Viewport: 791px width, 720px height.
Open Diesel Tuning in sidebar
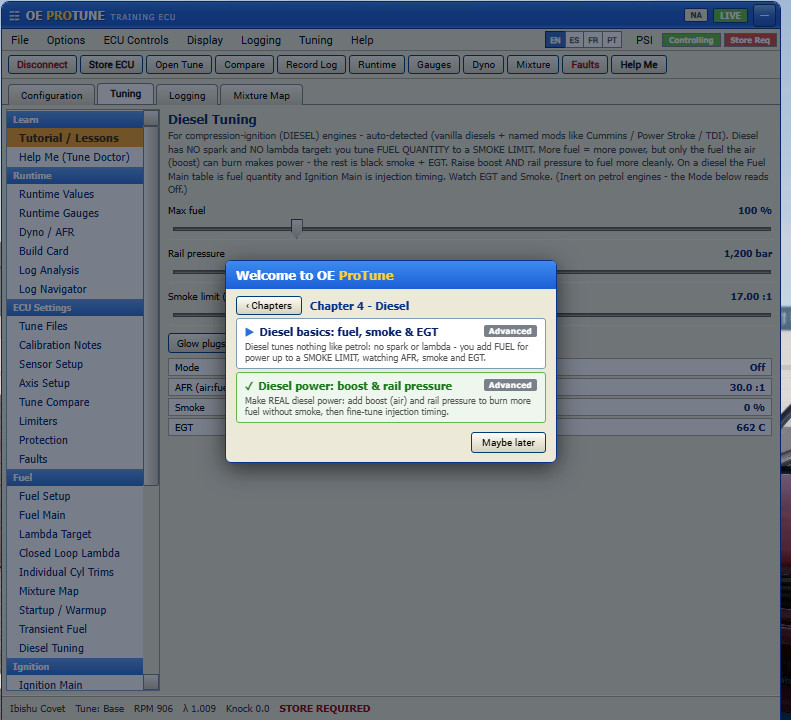pos(75,648)
